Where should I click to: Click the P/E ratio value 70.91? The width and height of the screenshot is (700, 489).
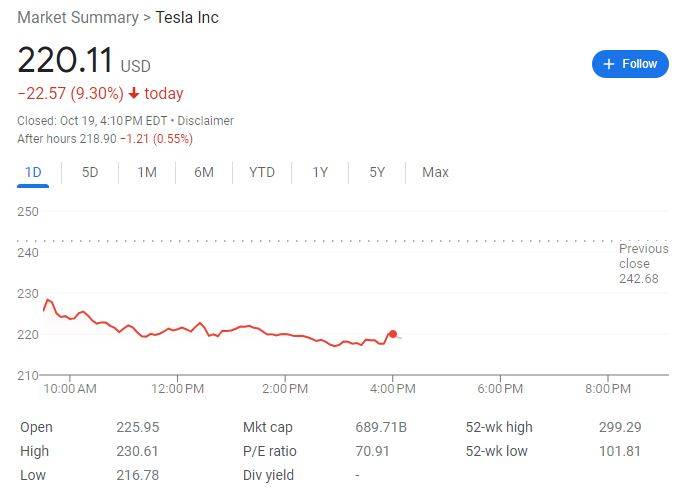pos(372,451)
